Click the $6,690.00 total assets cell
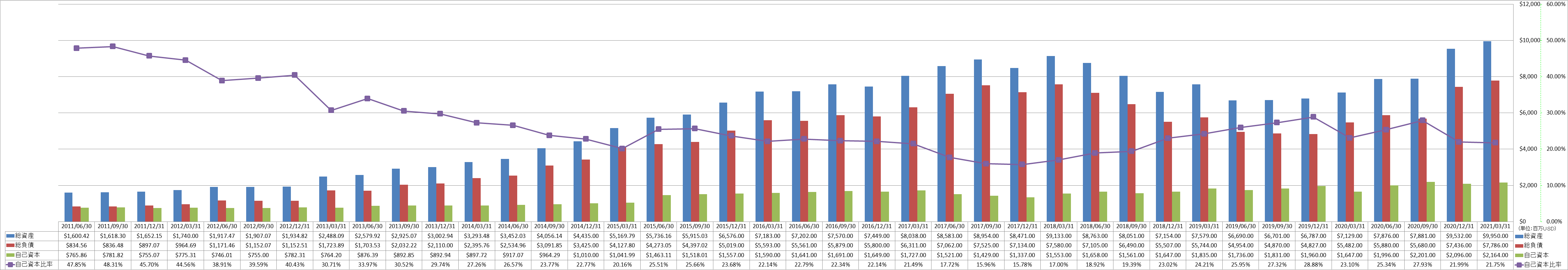 coord(1241,235)
